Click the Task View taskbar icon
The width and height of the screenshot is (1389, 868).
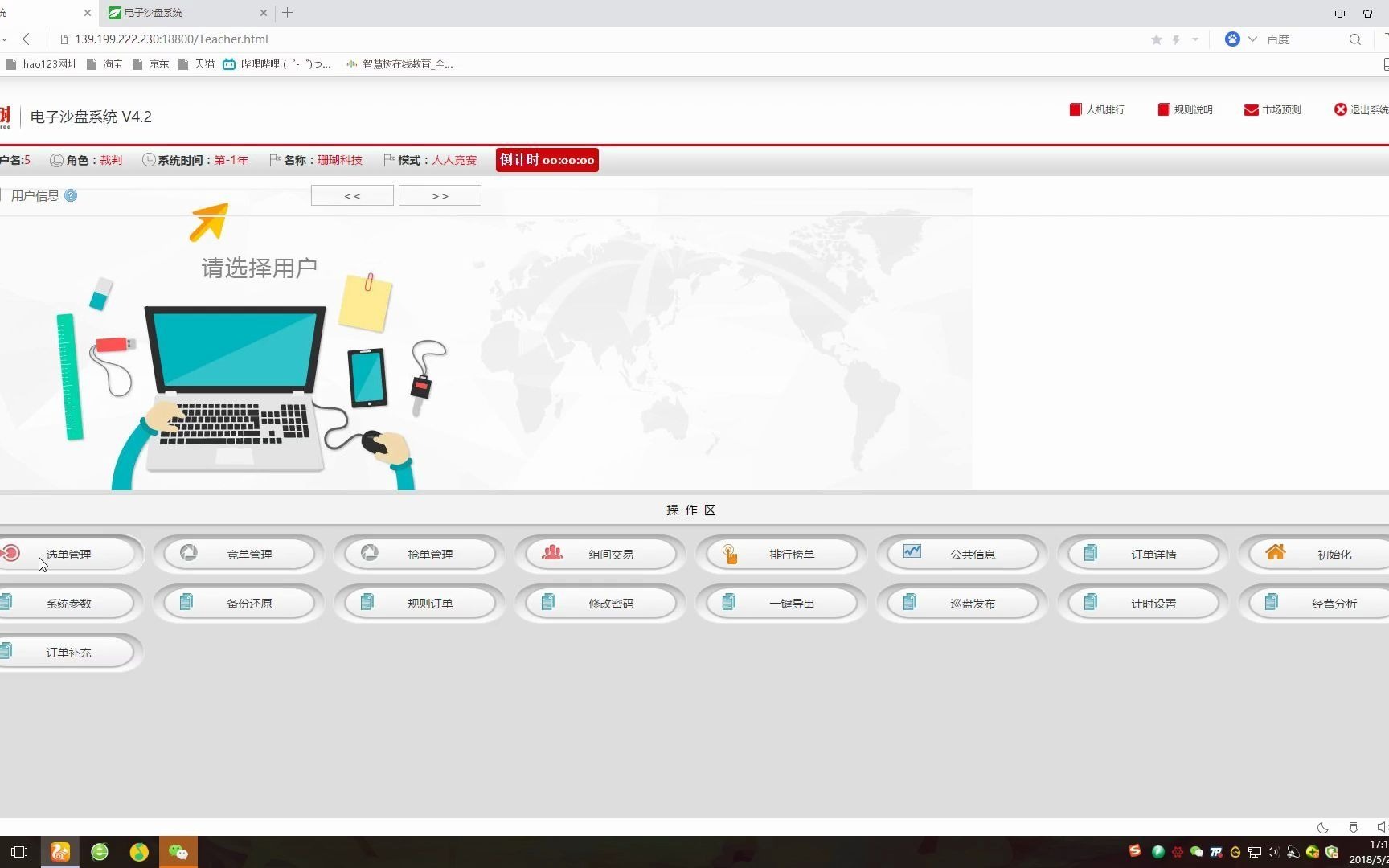(x=19, y=852)
